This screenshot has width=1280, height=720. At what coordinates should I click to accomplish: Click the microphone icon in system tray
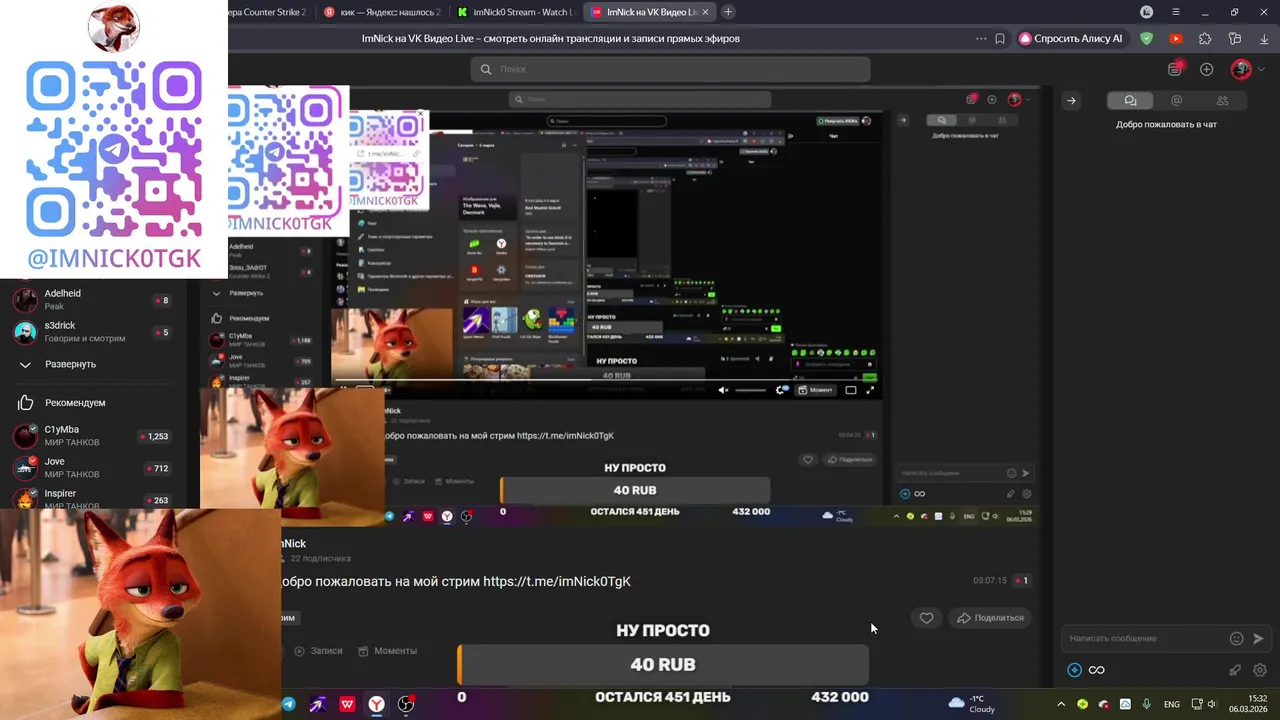1146,704
